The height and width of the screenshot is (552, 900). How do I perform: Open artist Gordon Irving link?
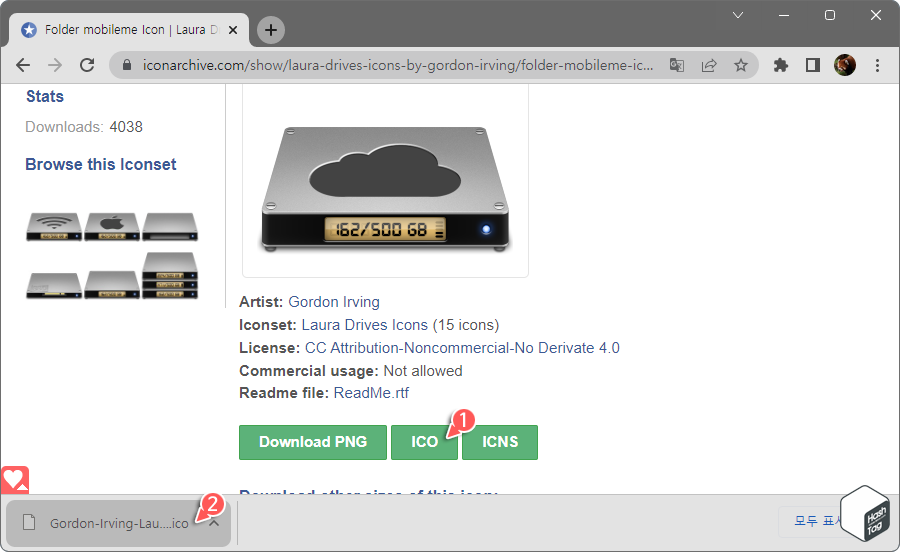(333, 302)
